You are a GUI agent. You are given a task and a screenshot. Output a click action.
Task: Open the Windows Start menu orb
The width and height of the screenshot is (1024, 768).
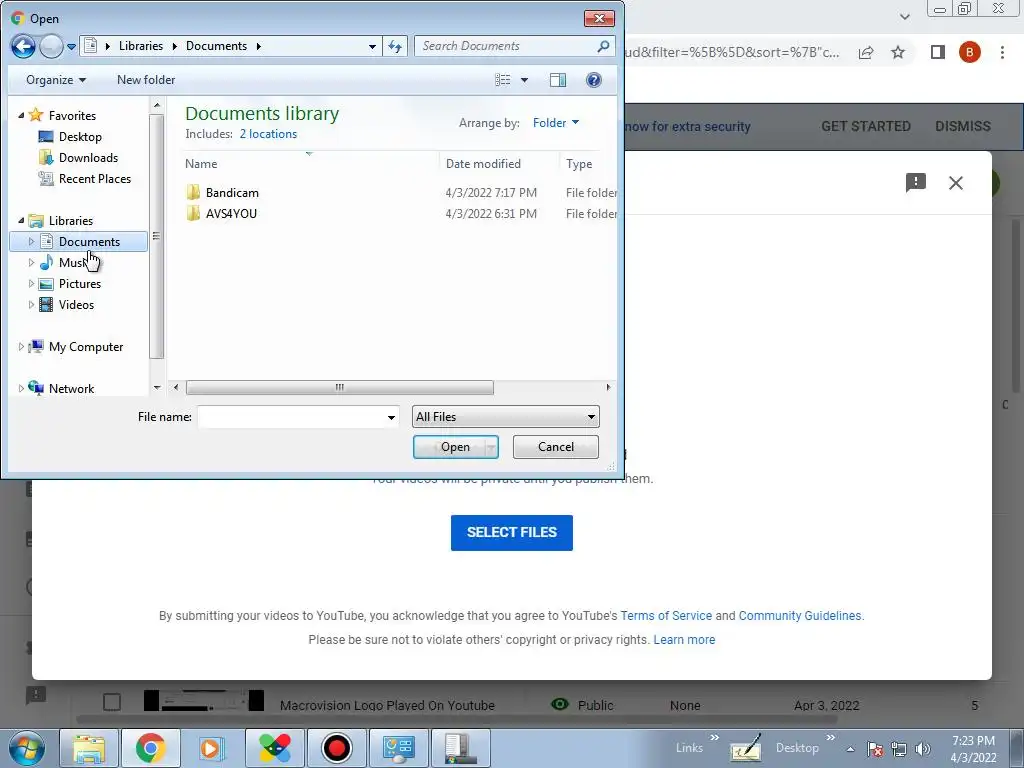point(27,748)
